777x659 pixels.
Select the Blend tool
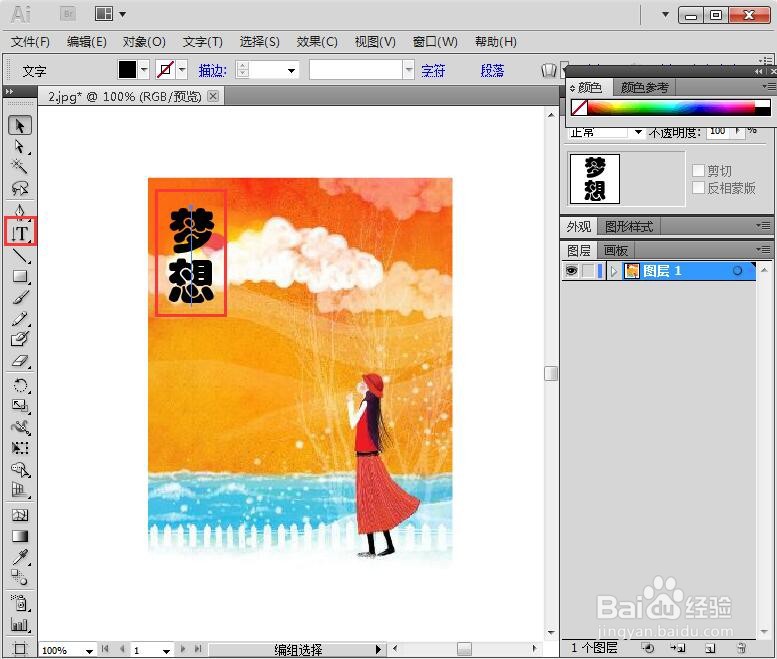(20, 577)
